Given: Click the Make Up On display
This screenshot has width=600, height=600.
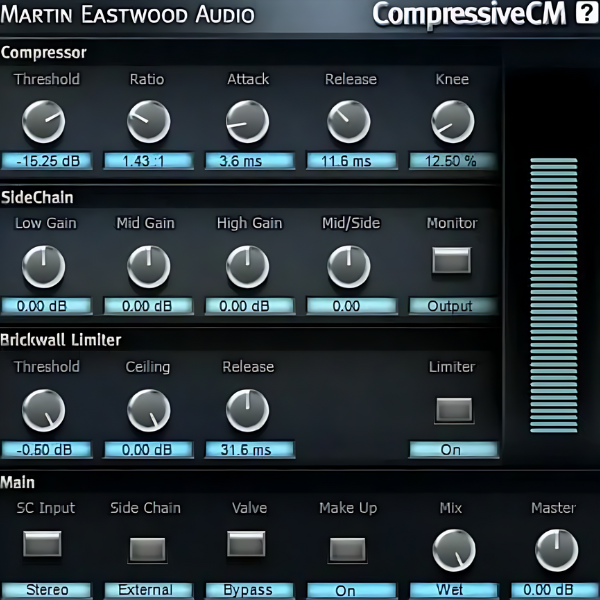Looking at the screenshot, I should [x=351, y=590].
